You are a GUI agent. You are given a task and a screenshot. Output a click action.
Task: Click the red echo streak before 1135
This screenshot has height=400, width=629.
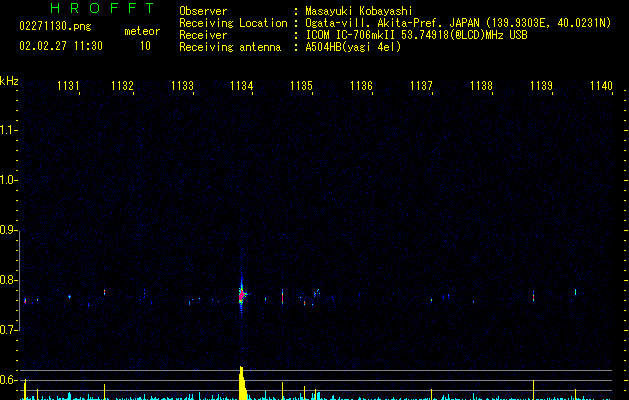(x=282, y=297)
